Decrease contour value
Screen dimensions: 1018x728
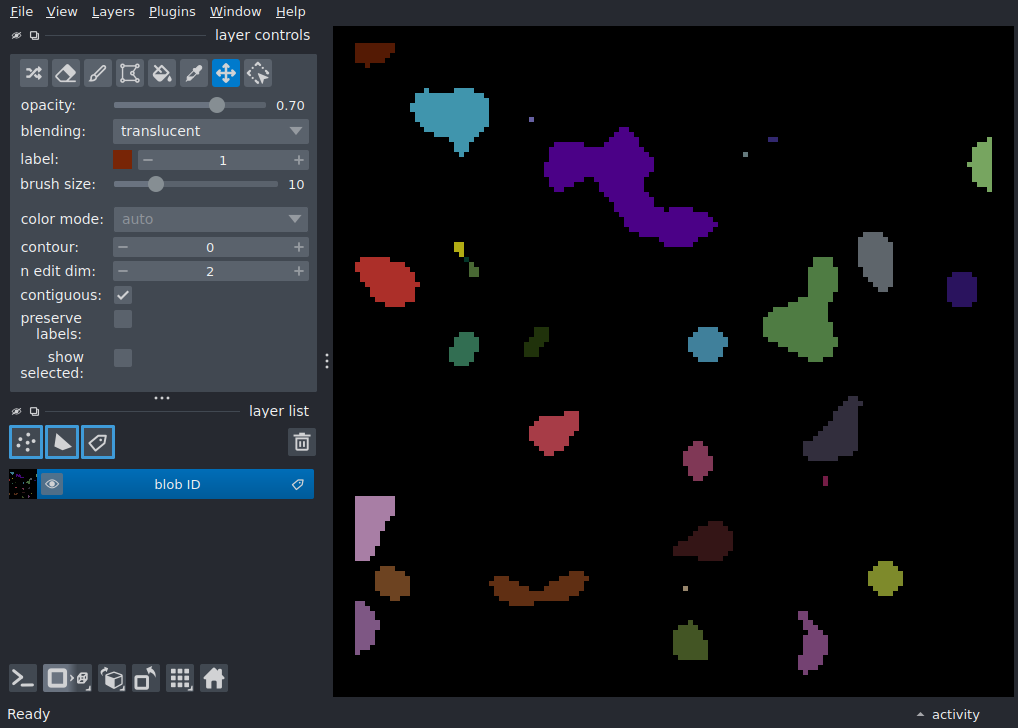(123, 247)
